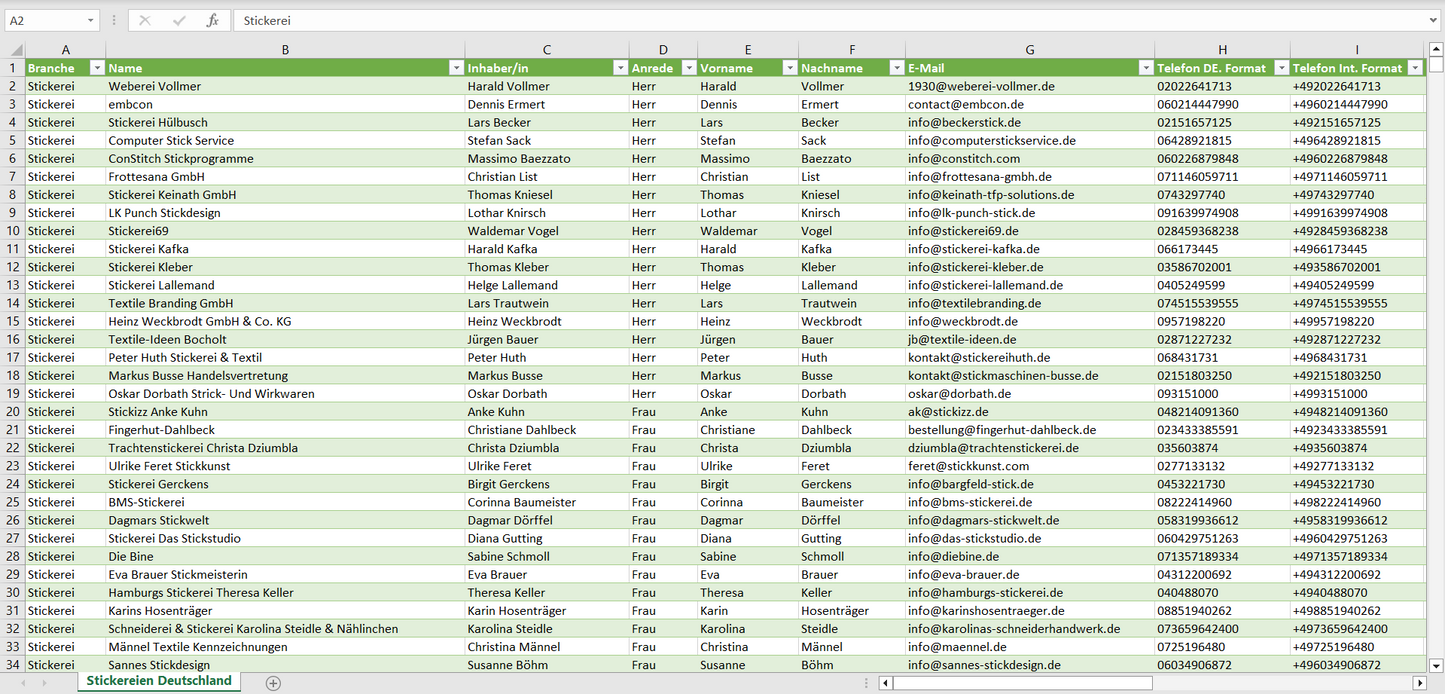Expand the formula bar with chevron
This screenshot has height=694, width=1445.
click(x=1434, y=20)
